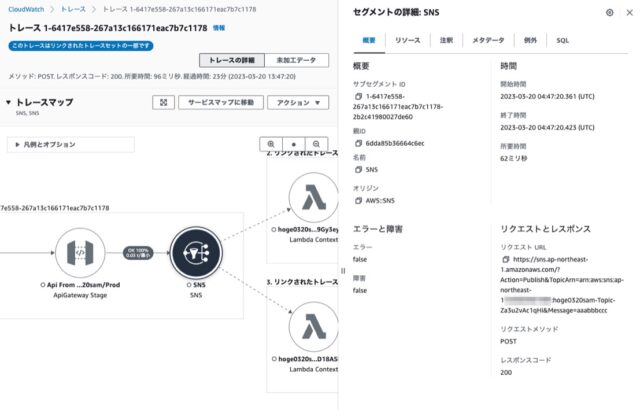Select the トレースの詳細 toggle button
This screenshot has height=410, width=640.
coord(232,60)
